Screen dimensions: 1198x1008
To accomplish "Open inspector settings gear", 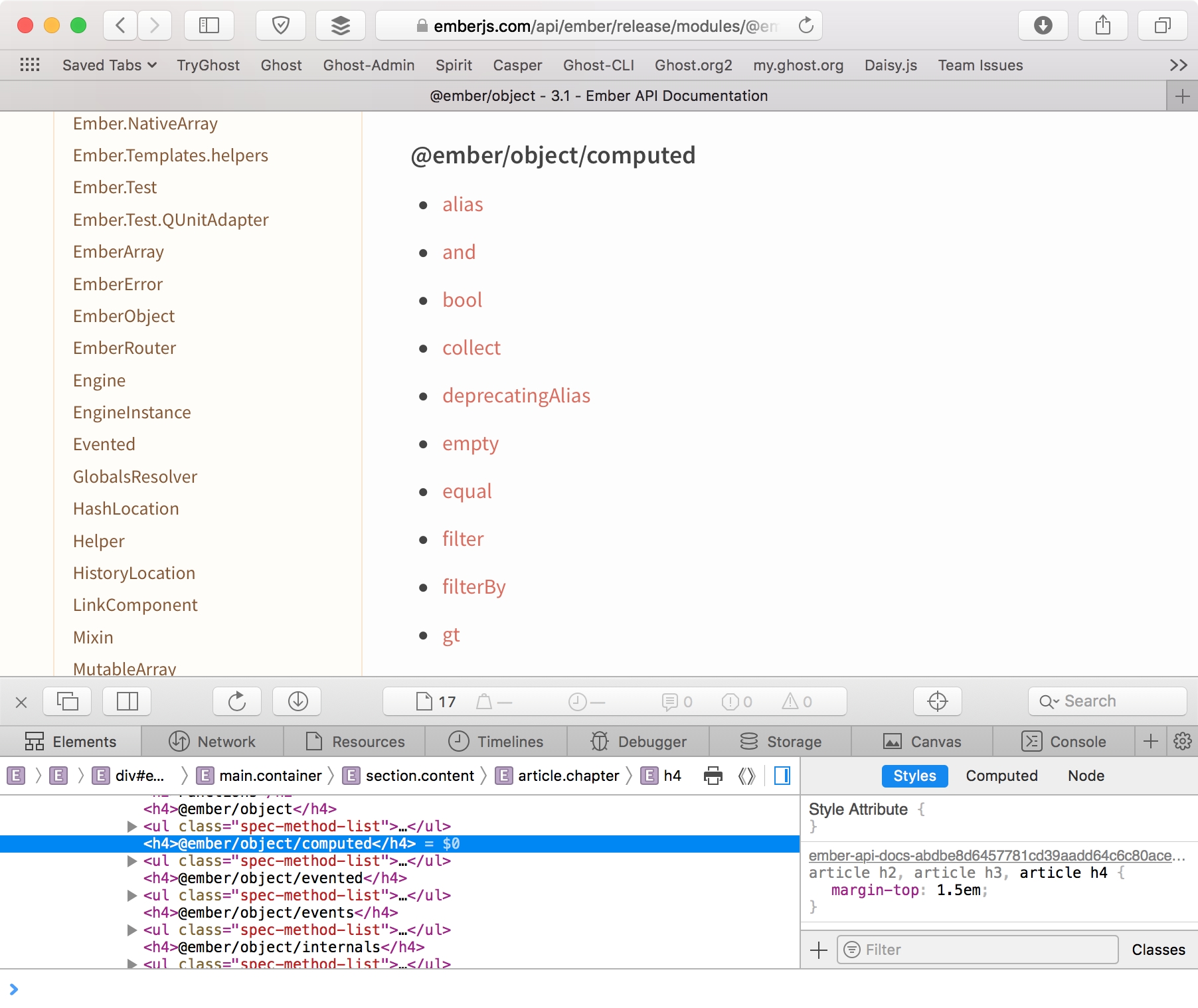I will pos(1183,741).
